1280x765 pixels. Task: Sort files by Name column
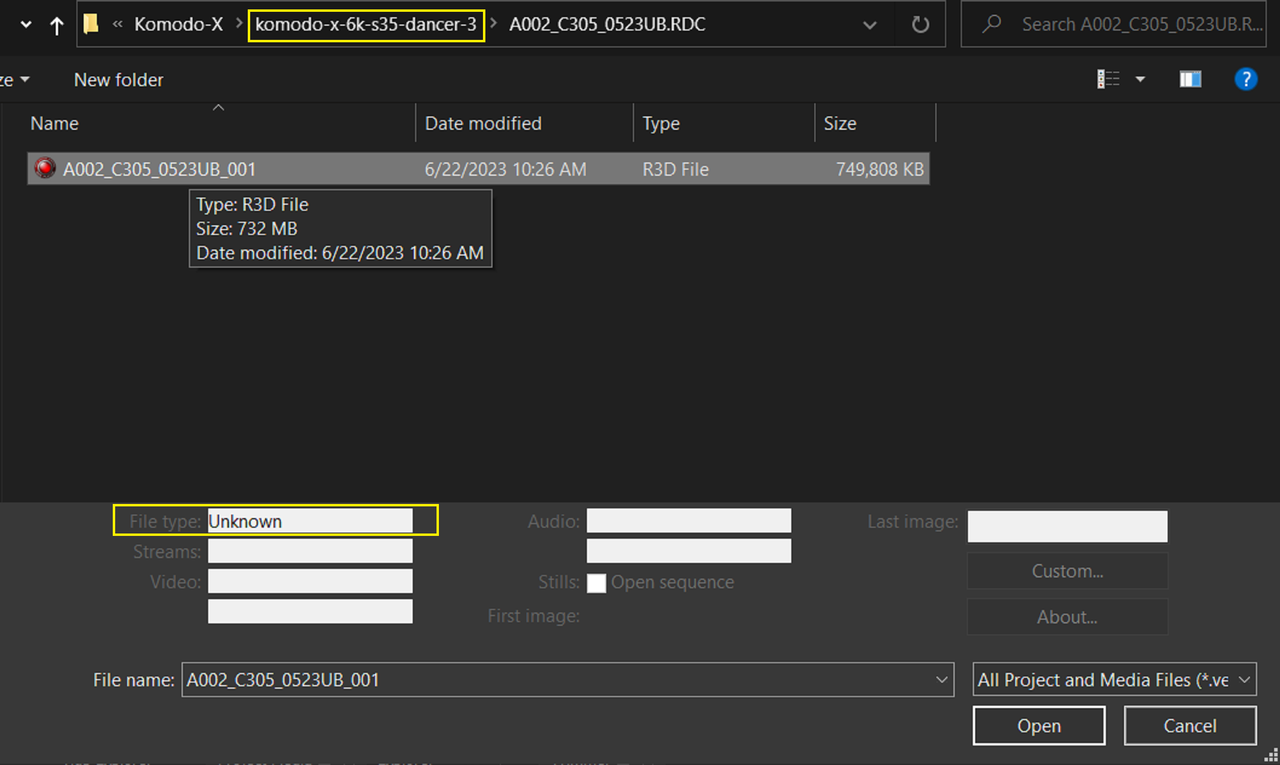coord(54,124)
